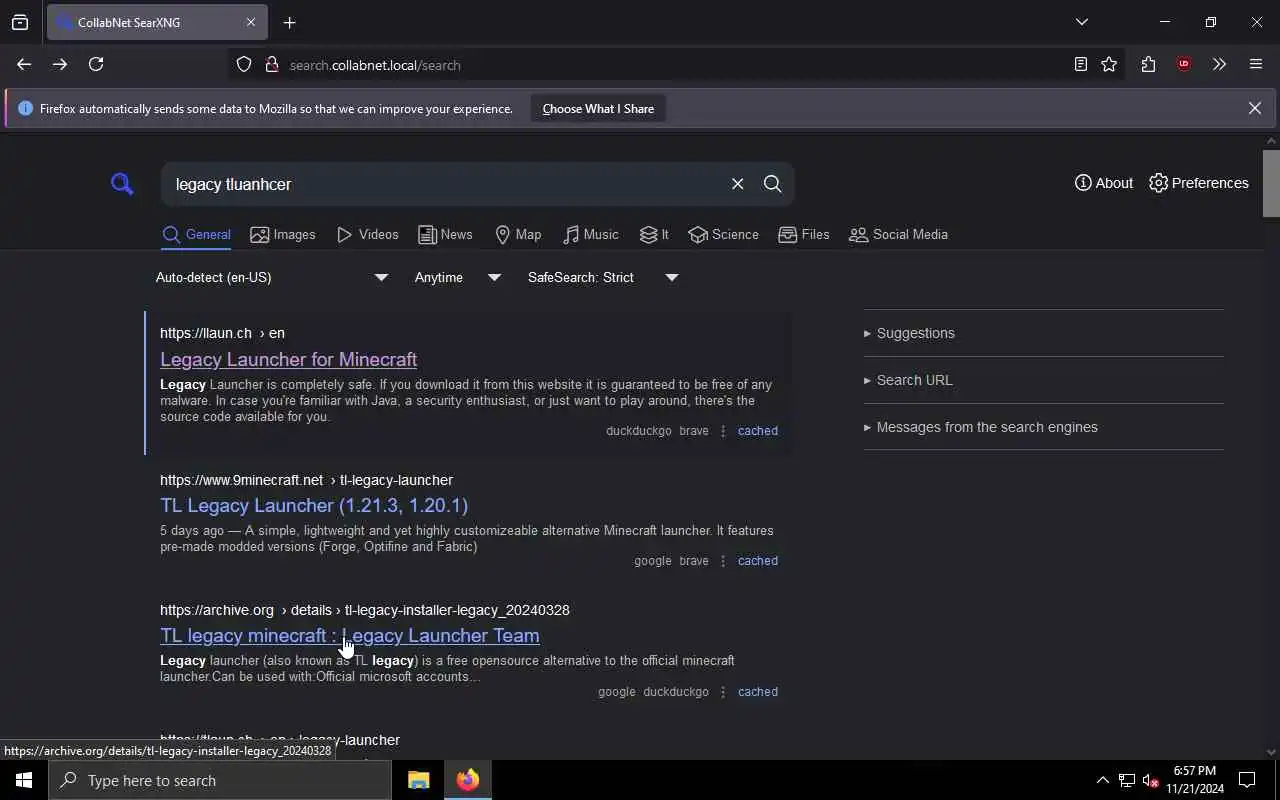Open a new tab with plus button
This screenshot has width=1280, height=800.
point(289,22)
